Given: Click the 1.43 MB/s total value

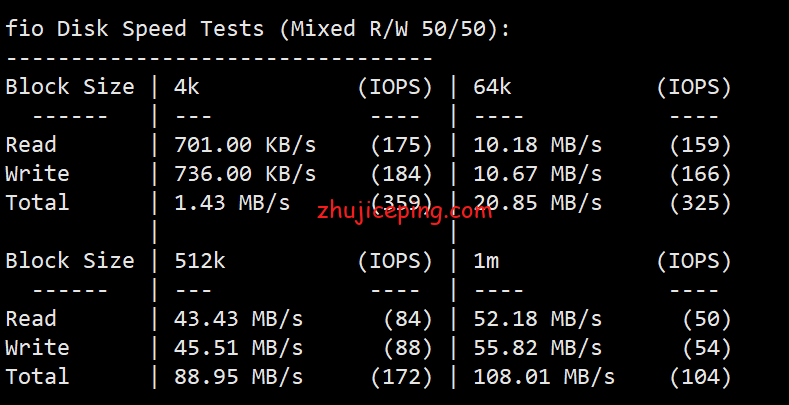Looking at the screenshot, I should click(232, 203).
